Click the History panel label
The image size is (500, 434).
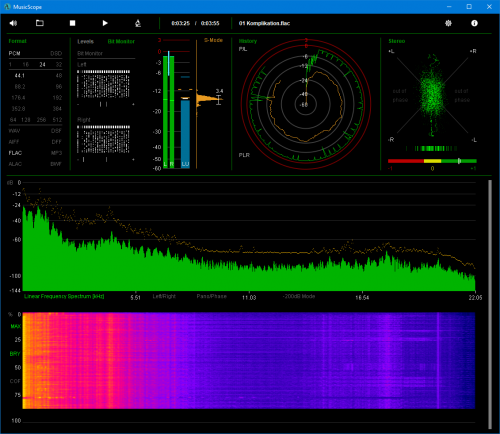[x=248, y=41]
